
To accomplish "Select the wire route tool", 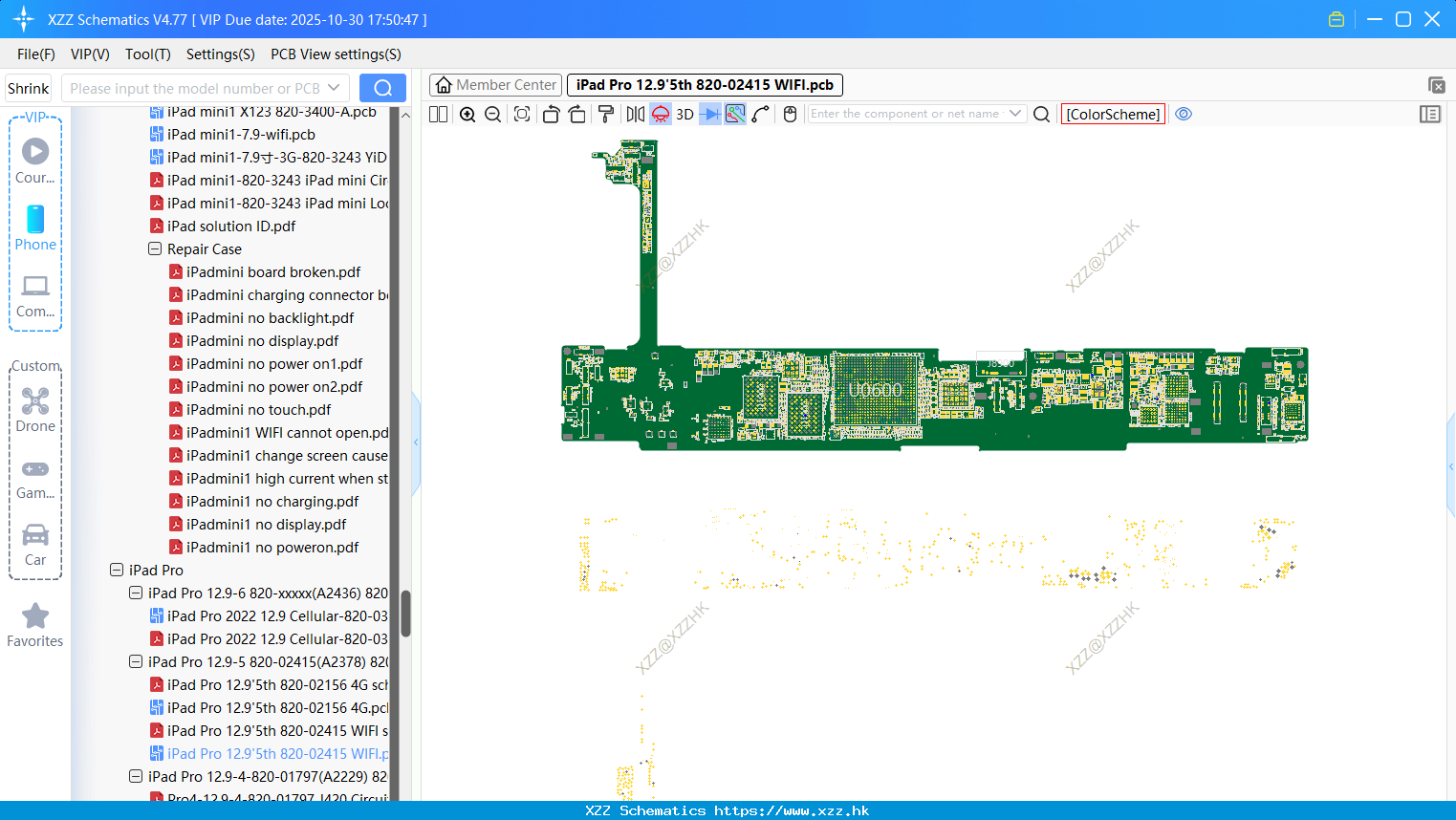I will coord(761,115).
